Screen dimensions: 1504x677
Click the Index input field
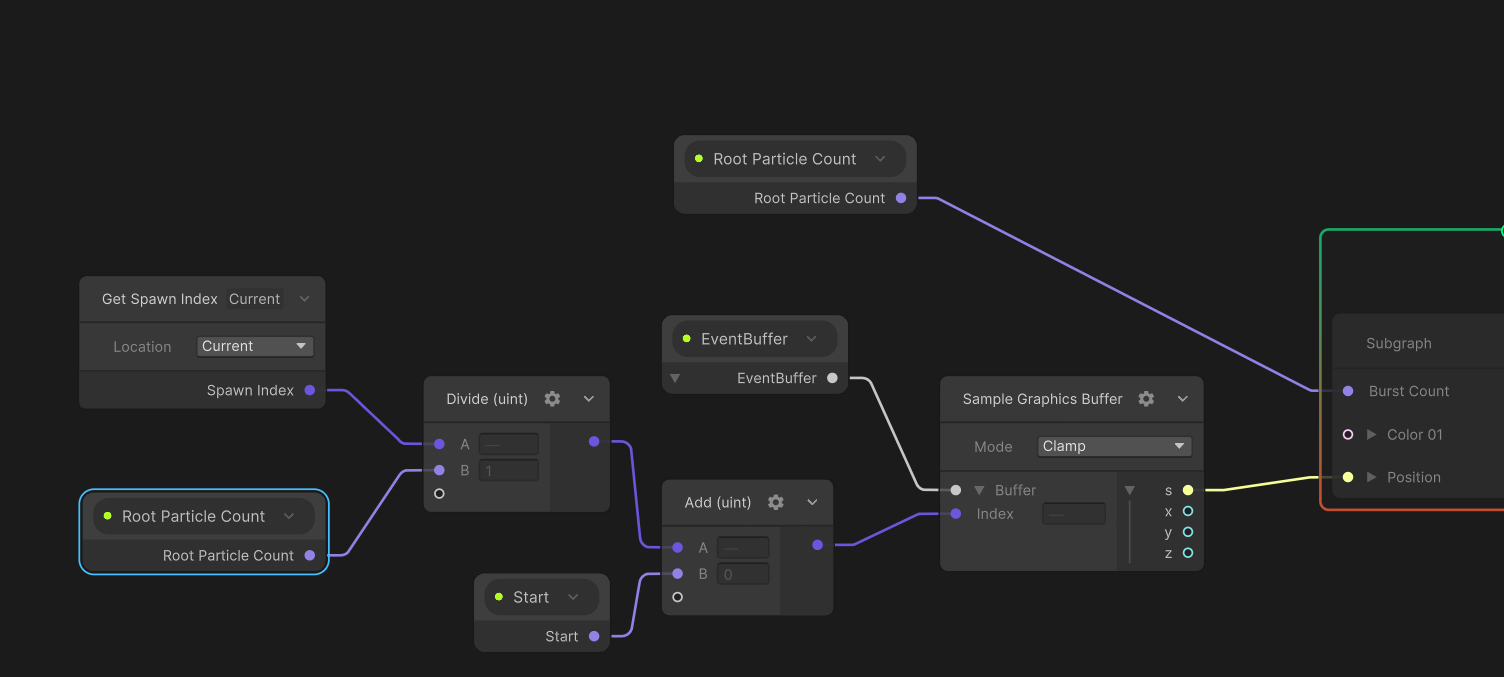click(1073, 513)
